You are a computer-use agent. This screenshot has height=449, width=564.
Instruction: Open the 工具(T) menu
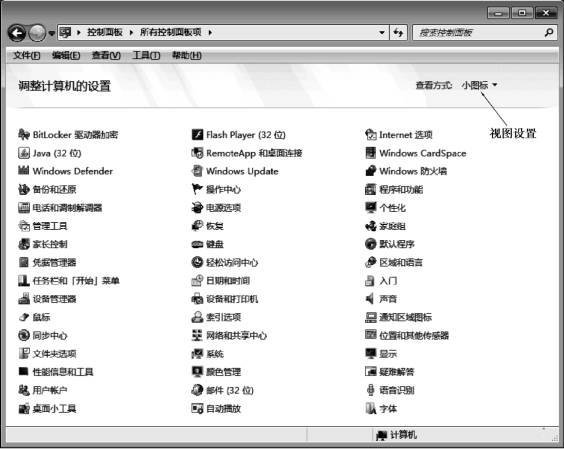coord(146,55)
